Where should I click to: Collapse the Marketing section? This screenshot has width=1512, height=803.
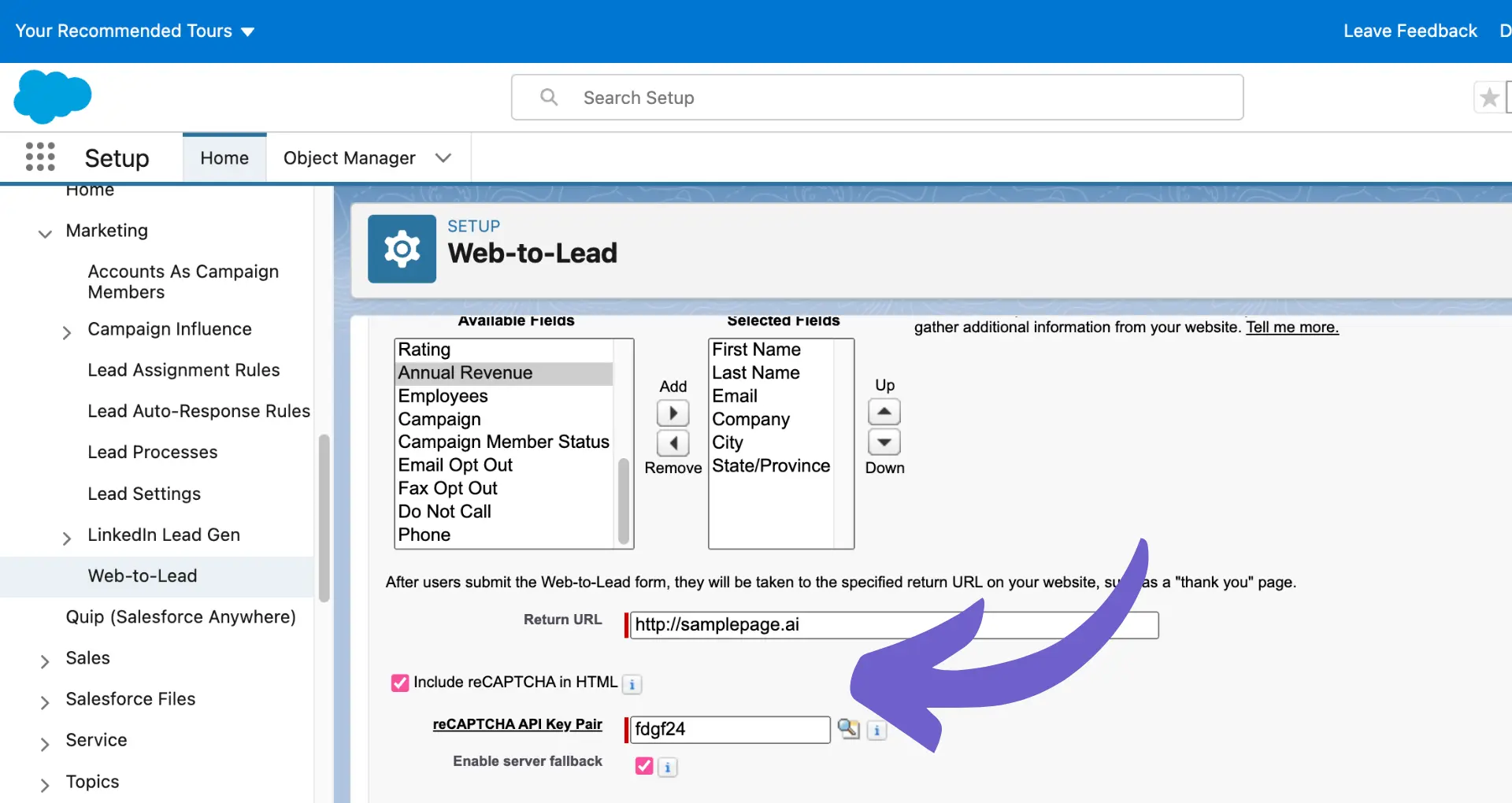click(45, 233)
